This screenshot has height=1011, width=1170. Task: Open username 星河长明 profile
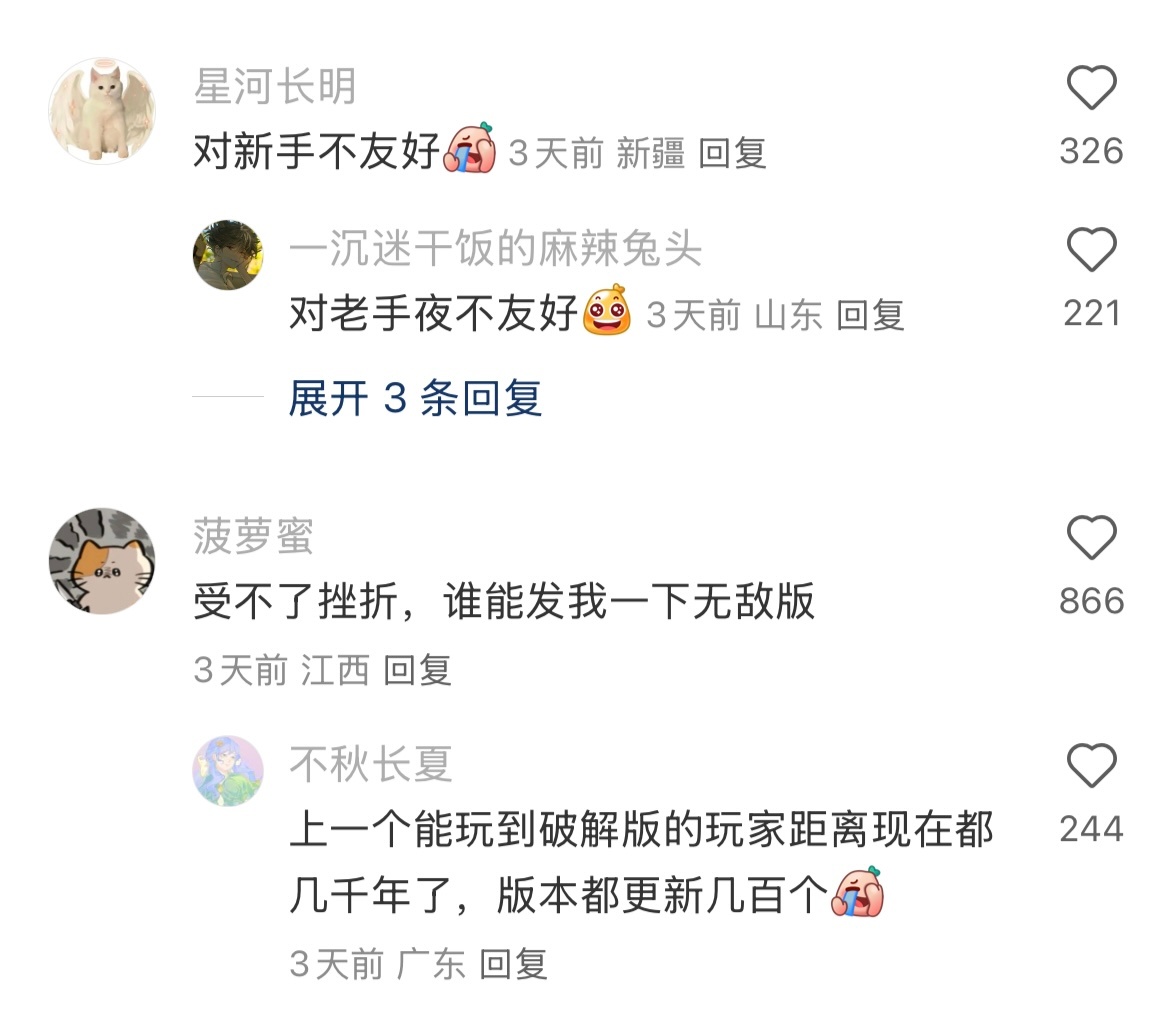(275, 87)
